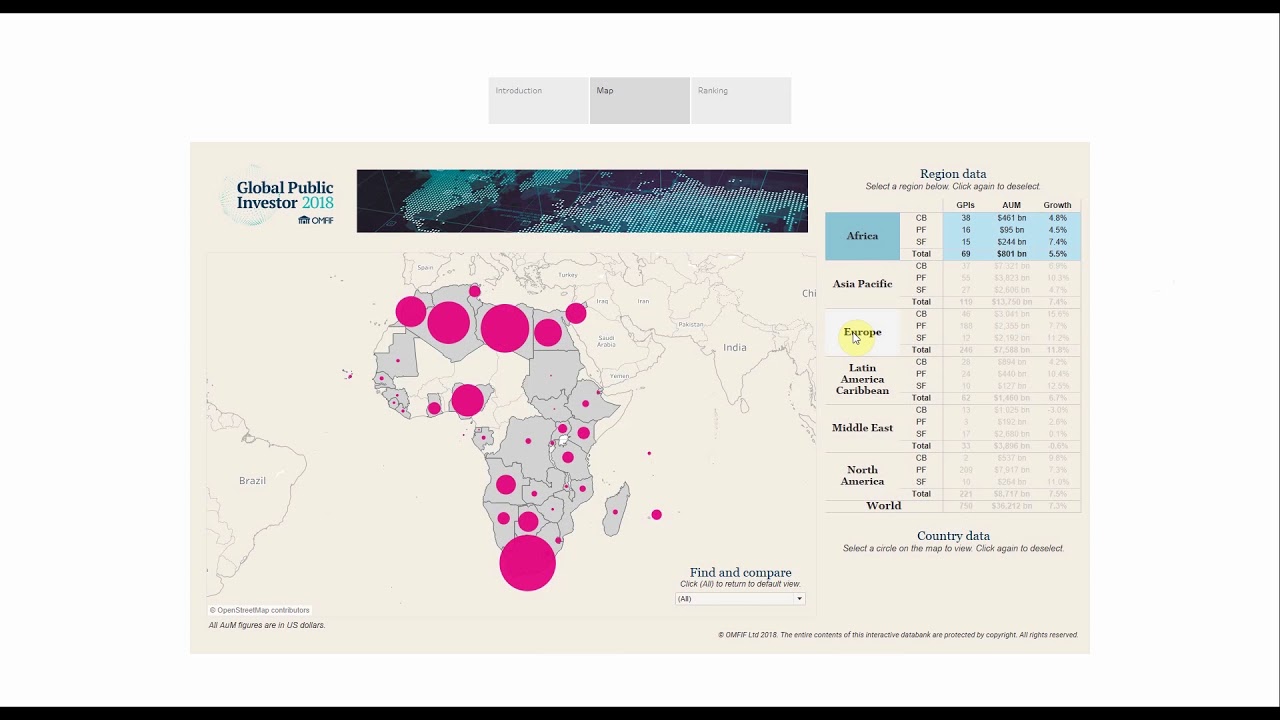Select the Asia Pacific region
1280x720 pixels.
[862, 284]
